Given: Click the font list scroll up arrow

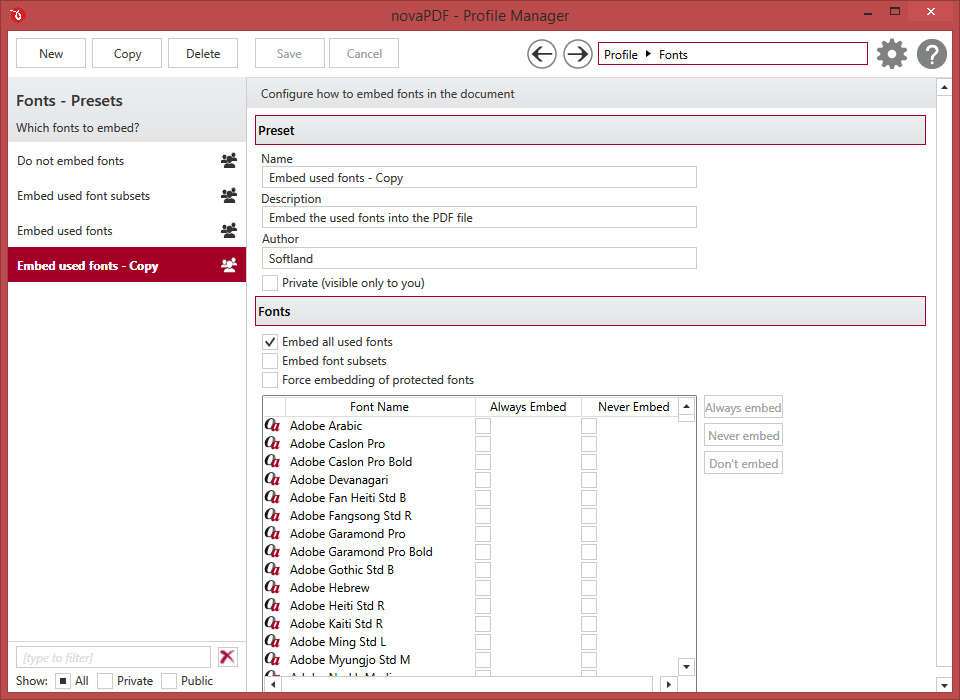Looking at the screenshot, I should pyautogui.click(x=686, y=406).
